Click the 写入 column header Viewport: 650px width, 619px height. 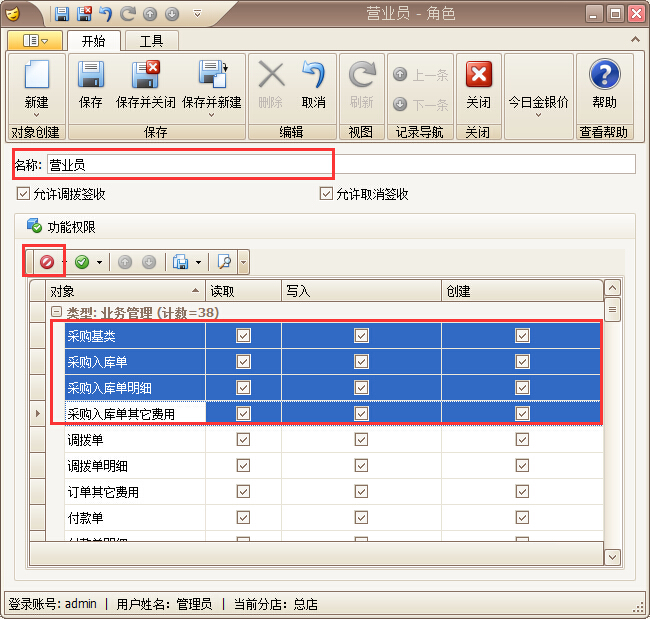pos(361,291)
